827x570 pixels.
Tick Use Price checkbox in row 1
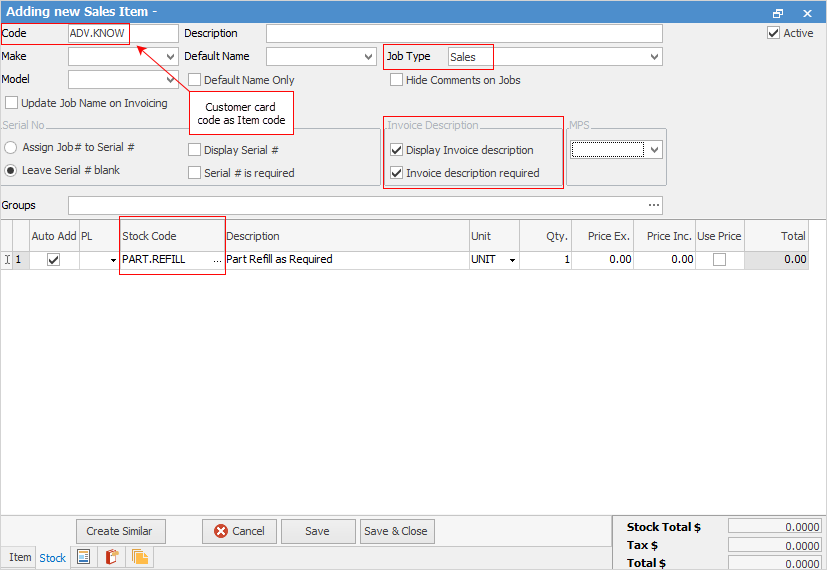719,259
